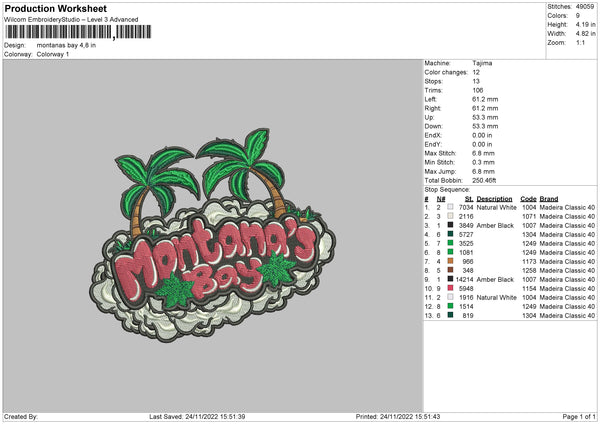Click the EndX value 0.00 in

point(482,135)
